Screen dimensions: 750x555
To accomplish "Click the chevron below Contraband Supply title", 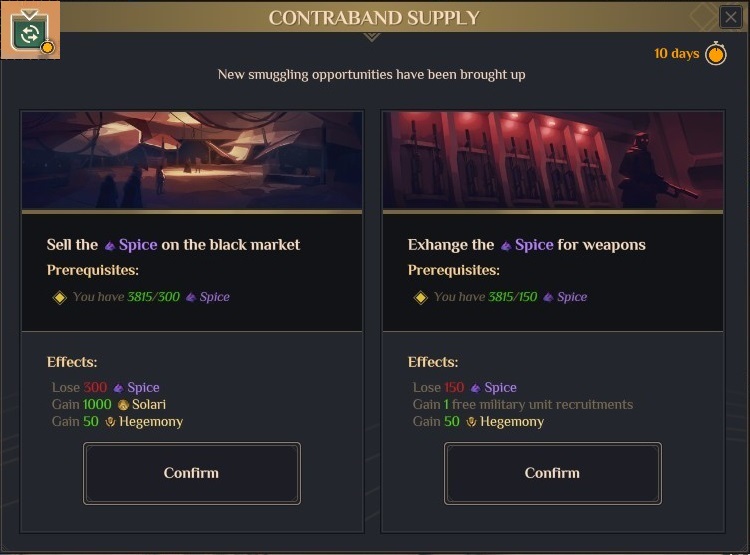I will pyautogui.click(x=372, y=37).
